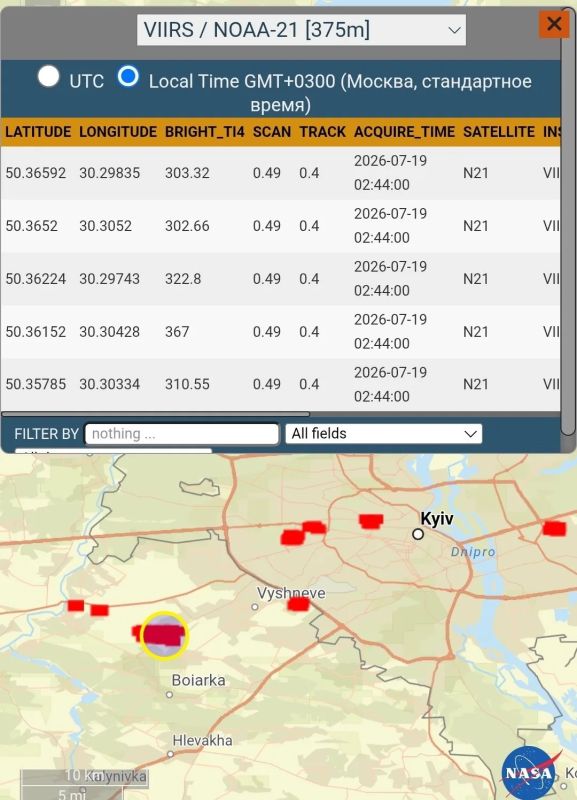Select longitude cell 30.29835
This screenshot has width=577, height=800.
tap(110, 173)
